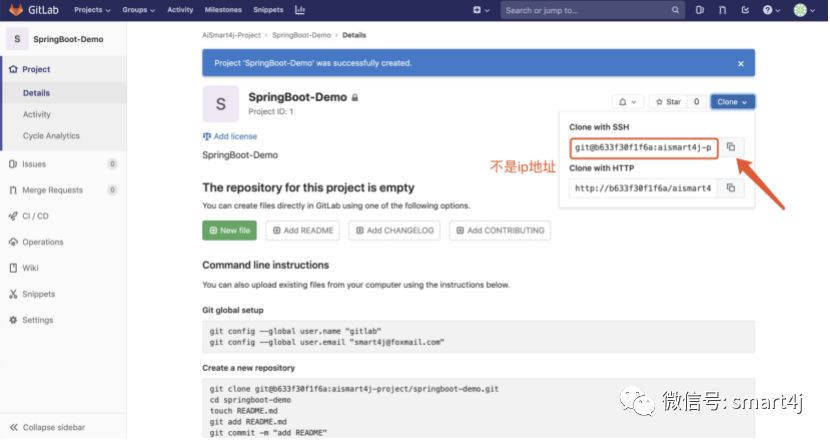Click the SpringBoot-Demo project avatar S
830x440 pixels.
tap(221, 104)
